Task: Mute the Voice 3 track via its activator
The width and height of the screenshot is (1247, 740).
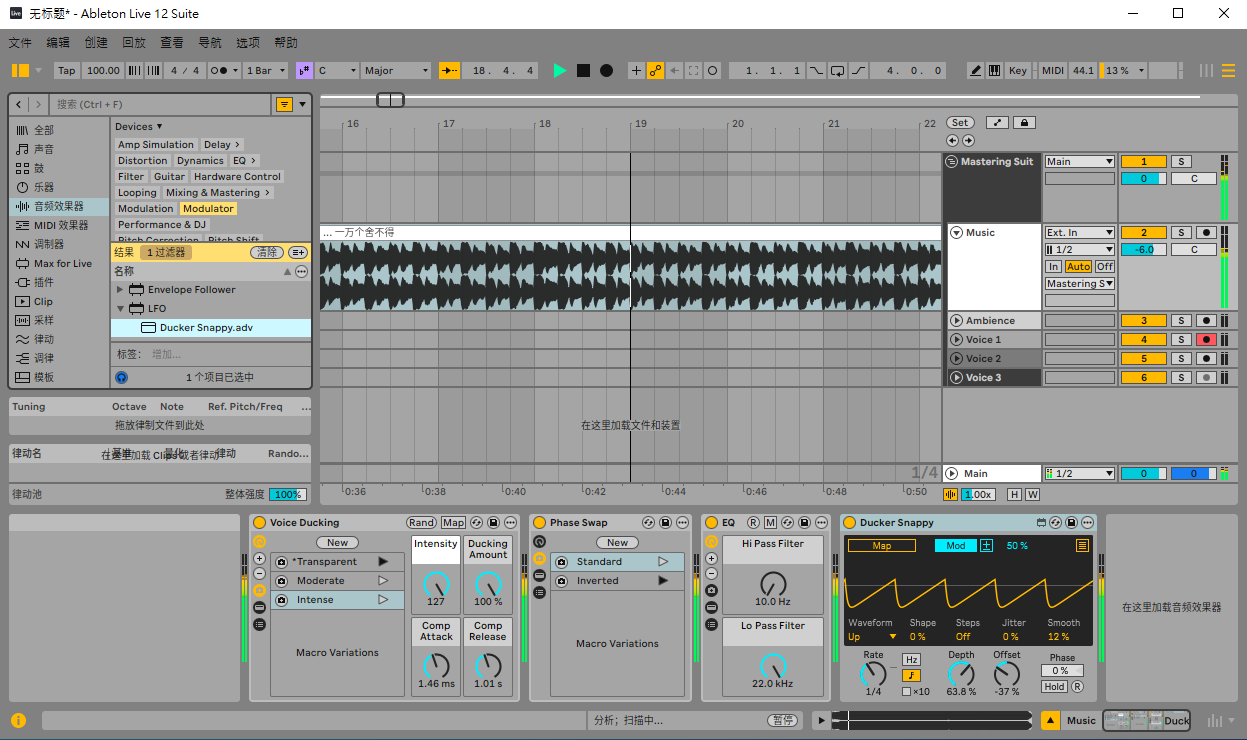Action: (x=1144, y=378)
